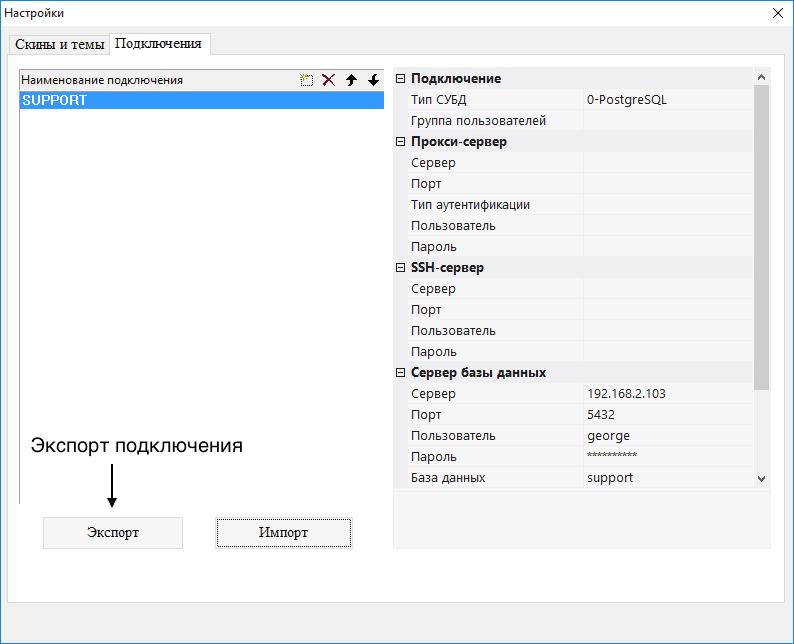
Task: Collapse the Сервер базы данных section
Action: click(x=401, y=373)
